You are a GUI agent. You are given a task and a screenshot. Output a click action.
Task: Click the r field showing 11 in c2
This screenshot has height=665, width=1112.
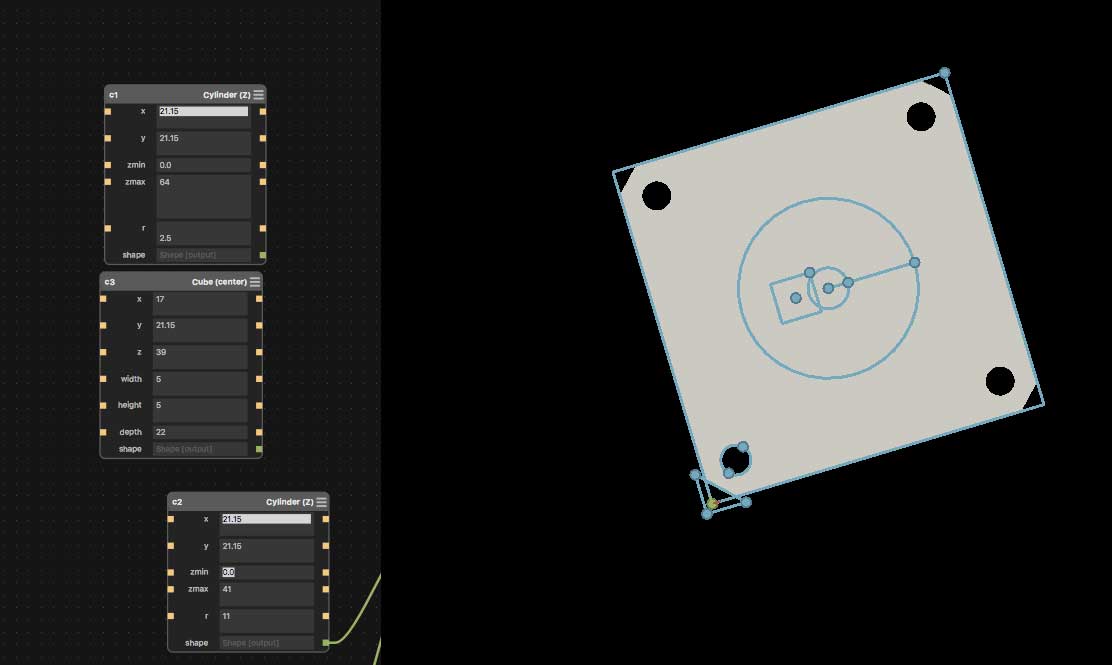point(267,621)
